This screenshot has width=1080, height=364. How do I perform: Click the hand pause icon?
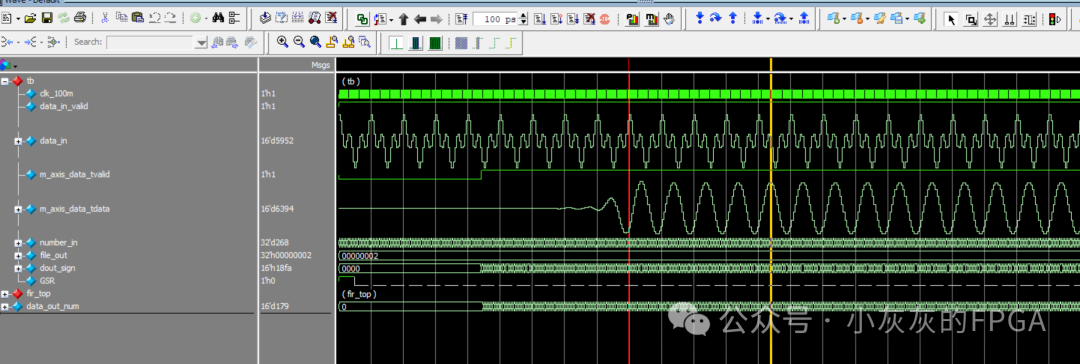[669, 19]
